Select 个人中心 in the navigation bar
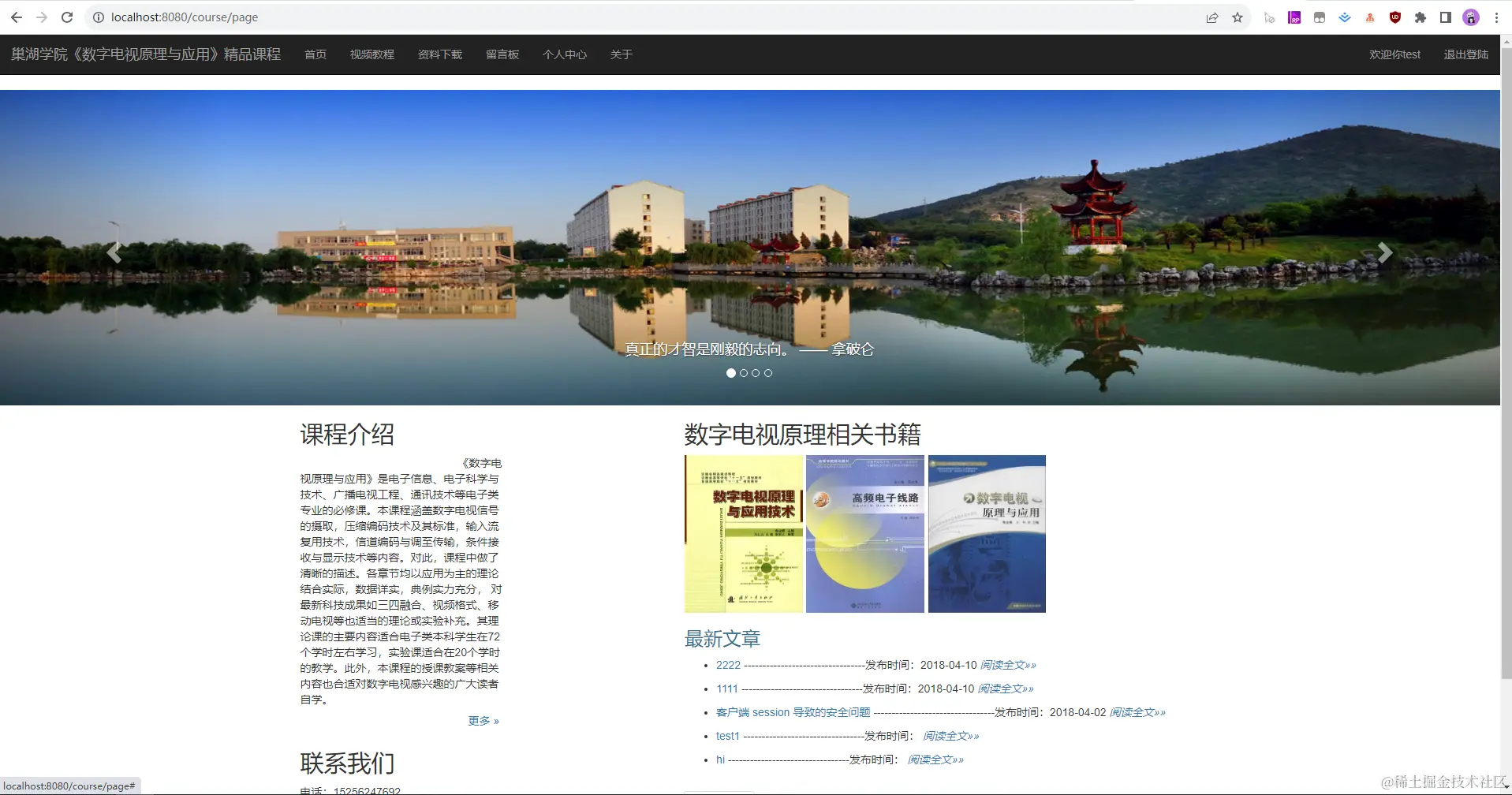1512x795 pixels. [565, 54]
